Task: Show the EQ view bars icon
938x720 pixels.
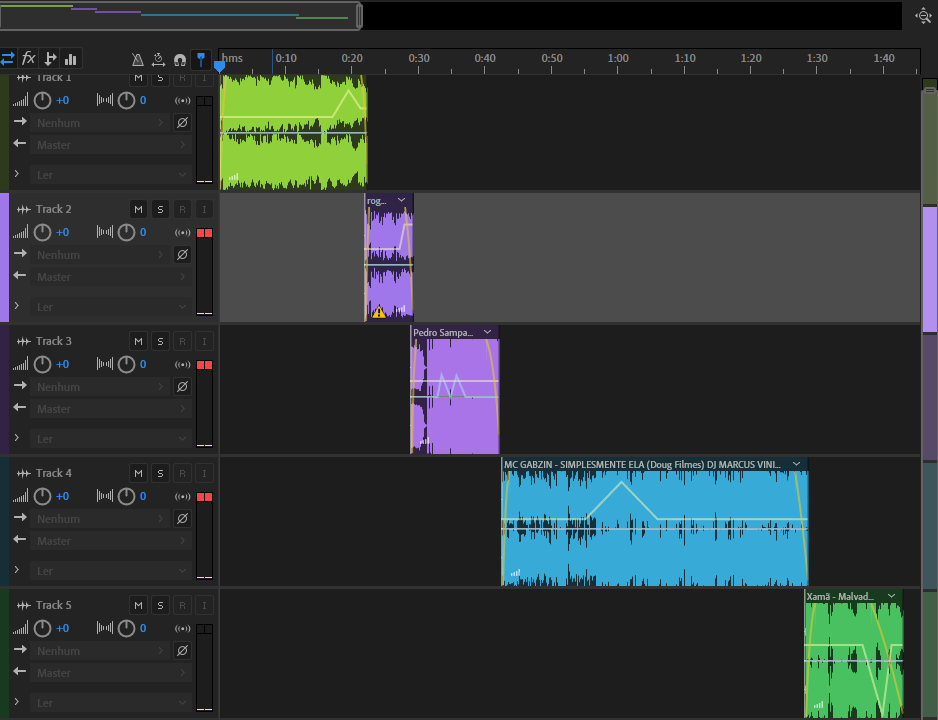Action: (x=71, y=58)
